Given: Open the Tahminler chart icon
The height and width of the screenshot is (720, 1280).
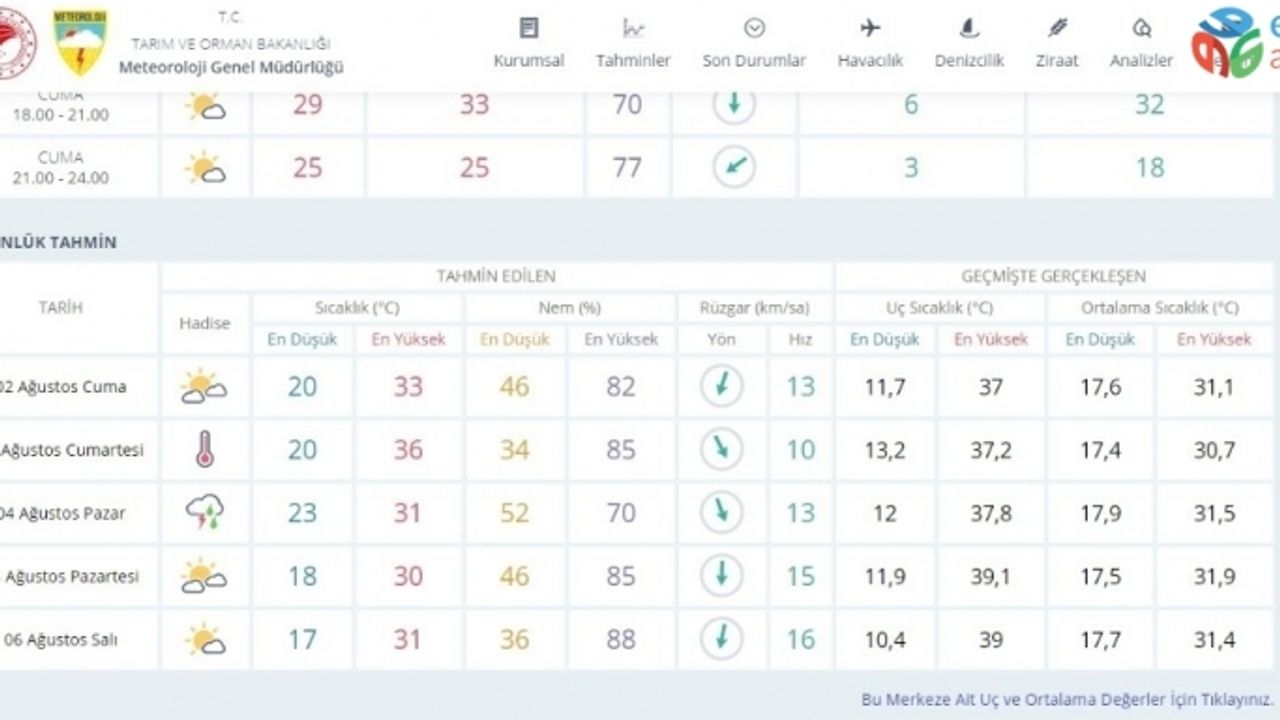Looking at the screenshot, I should [633, 27].
